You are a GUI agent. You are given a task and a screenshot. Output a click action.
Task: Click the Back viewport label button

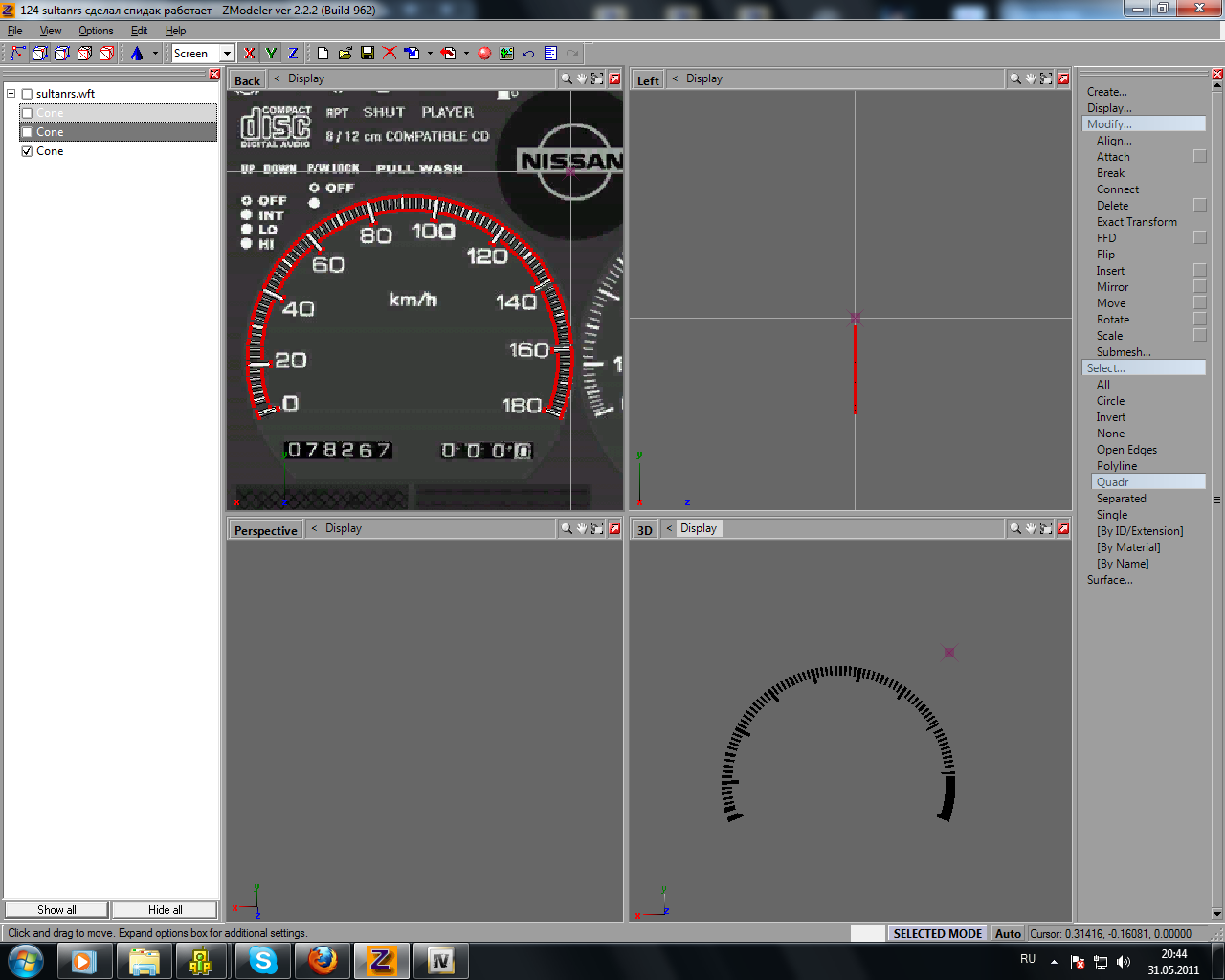248,80
